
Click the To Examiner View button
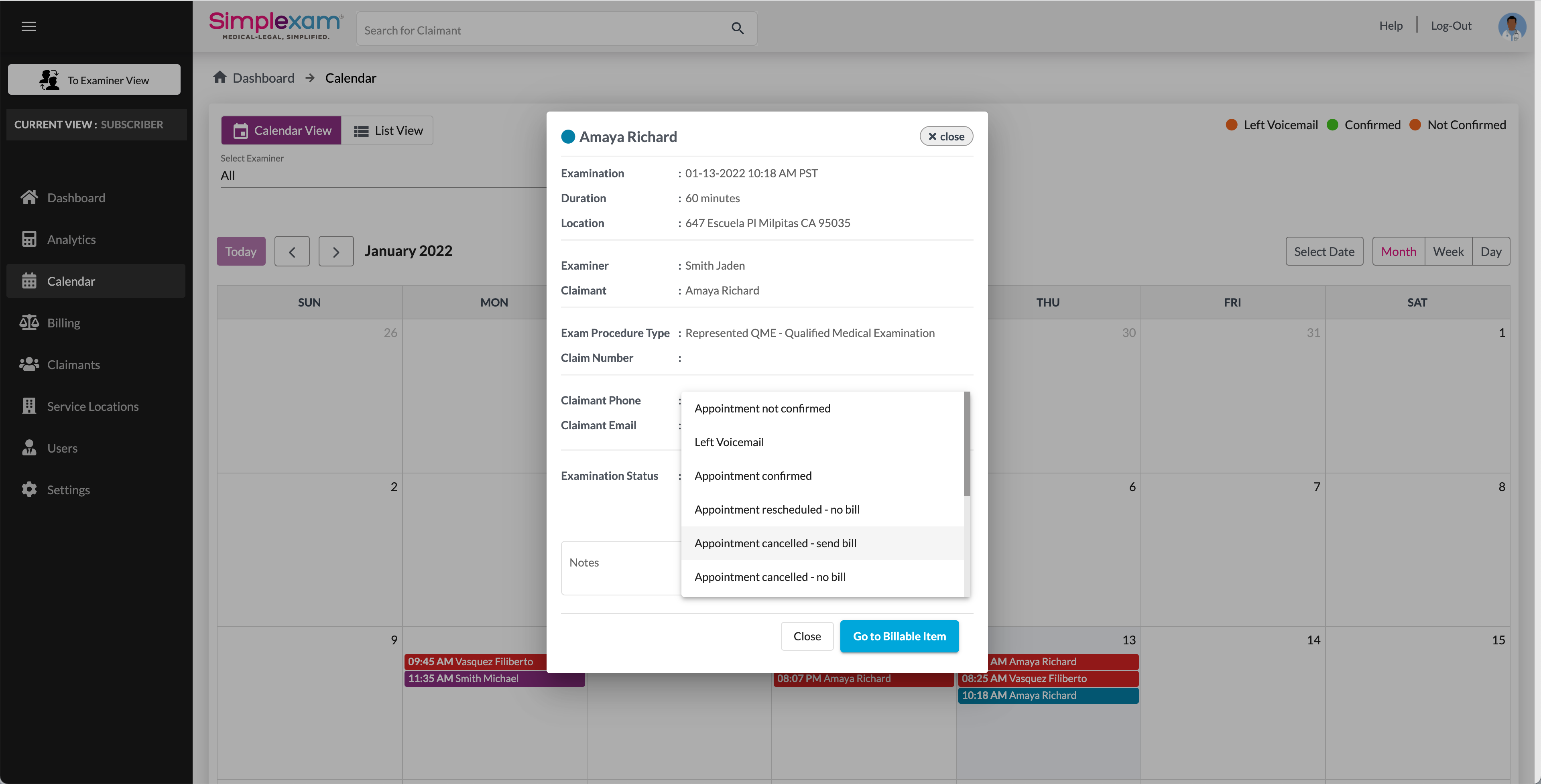pyautogui.click(x=95, y=79)
